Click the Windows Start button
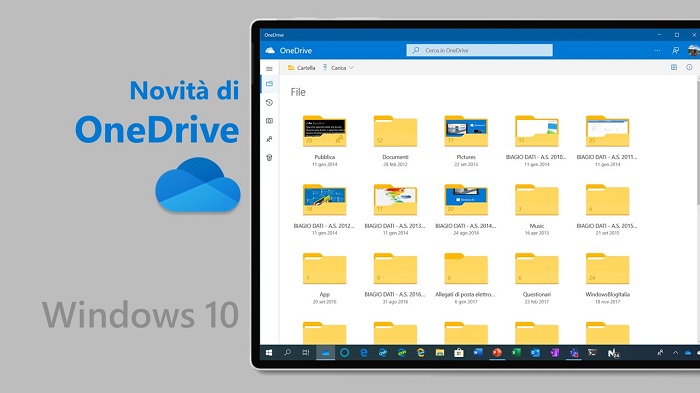The width and height of the screenshot is (700, 393). point(269,353)
